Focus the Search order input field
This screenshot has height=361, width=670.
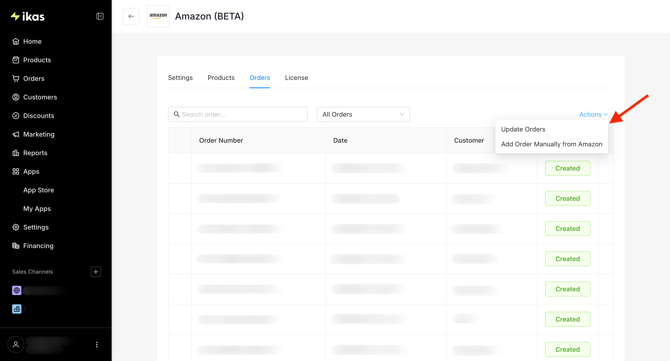tap(238, 114)
